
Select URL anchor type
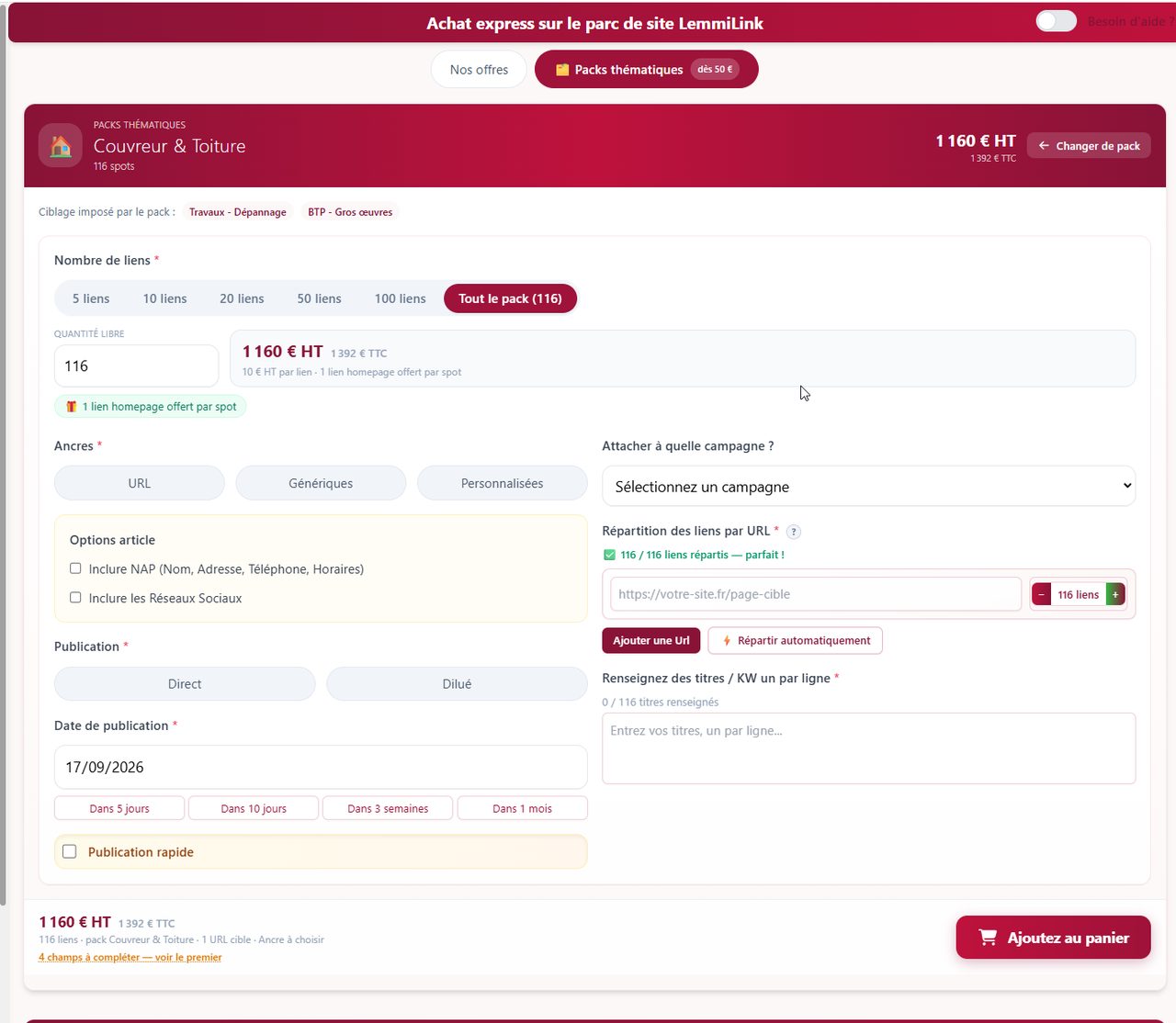(140, 483)
